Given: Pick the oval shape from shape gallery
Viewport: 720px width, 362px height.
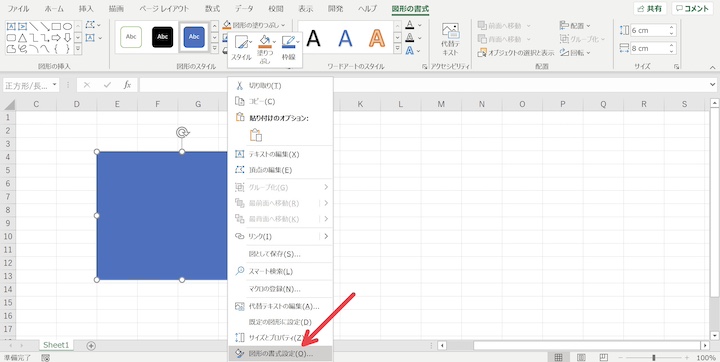Looking at the screenshot, I should point(68,26).
